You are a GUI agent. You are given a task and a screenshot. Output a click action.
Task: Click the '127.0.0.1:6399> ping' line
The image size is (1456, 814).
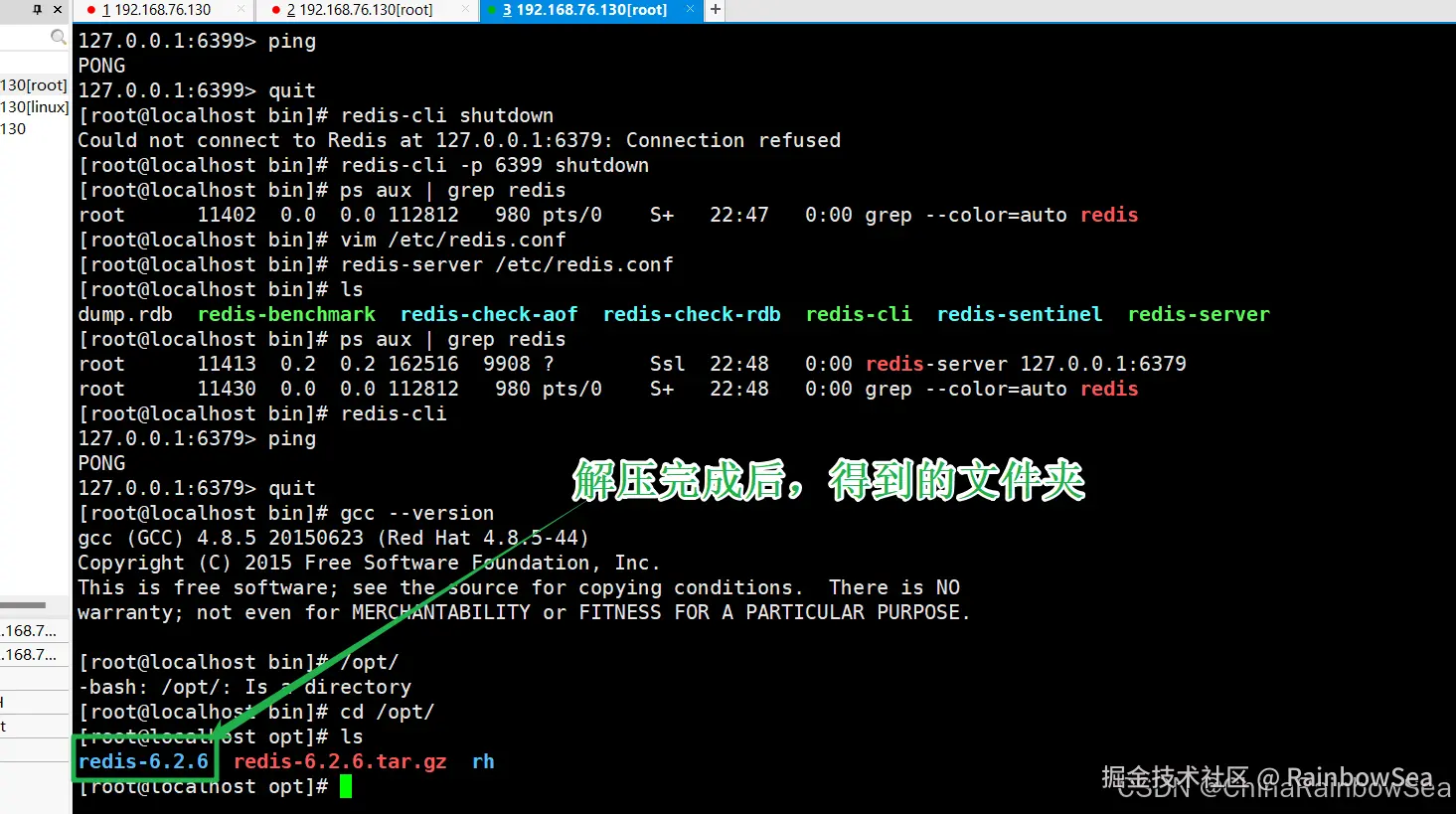(197, 41)
